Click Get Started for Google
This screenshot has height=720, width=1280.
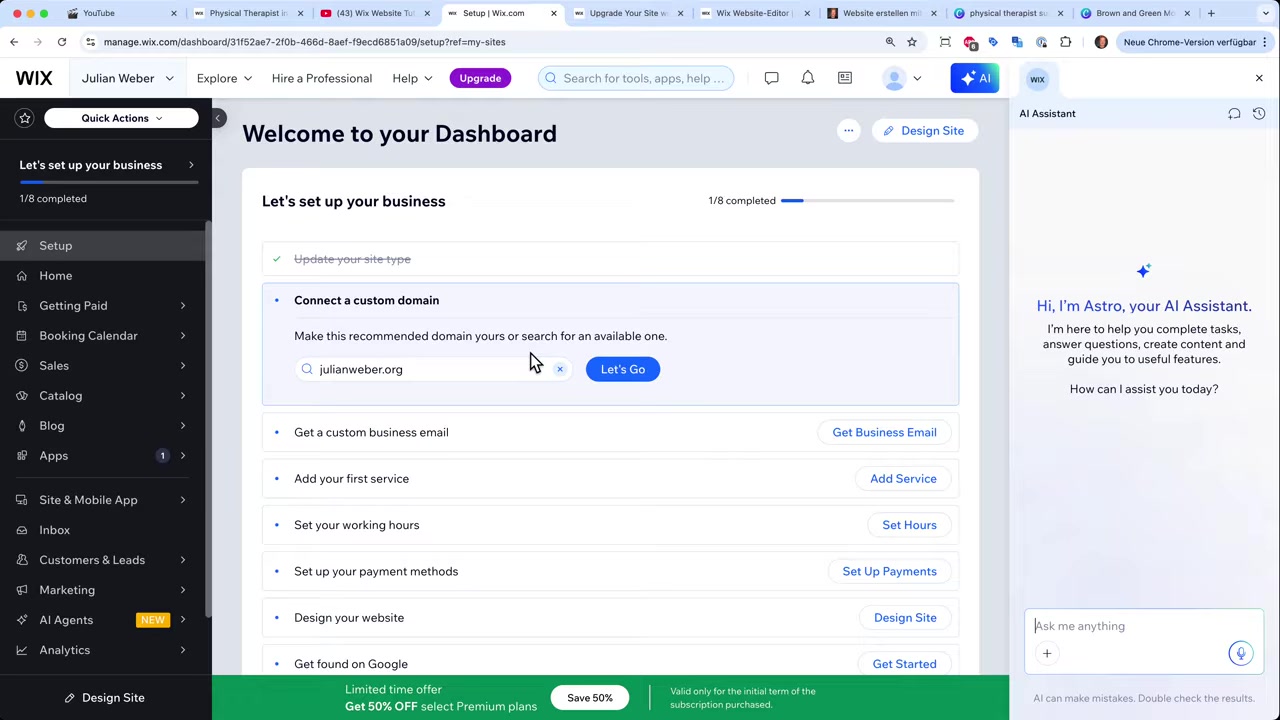coord(904,664)
